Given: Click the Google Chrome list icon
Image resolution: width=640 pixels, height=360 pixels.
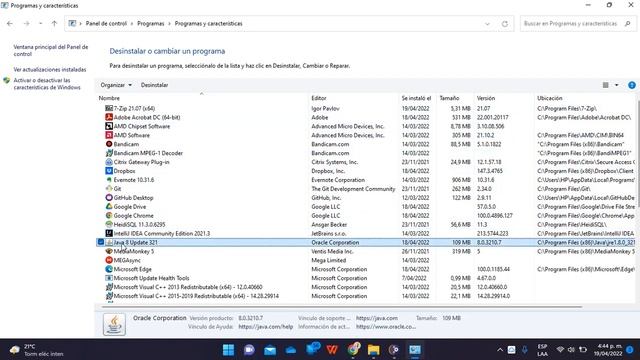Looking at the screenshot, I should tap(109, 216).
